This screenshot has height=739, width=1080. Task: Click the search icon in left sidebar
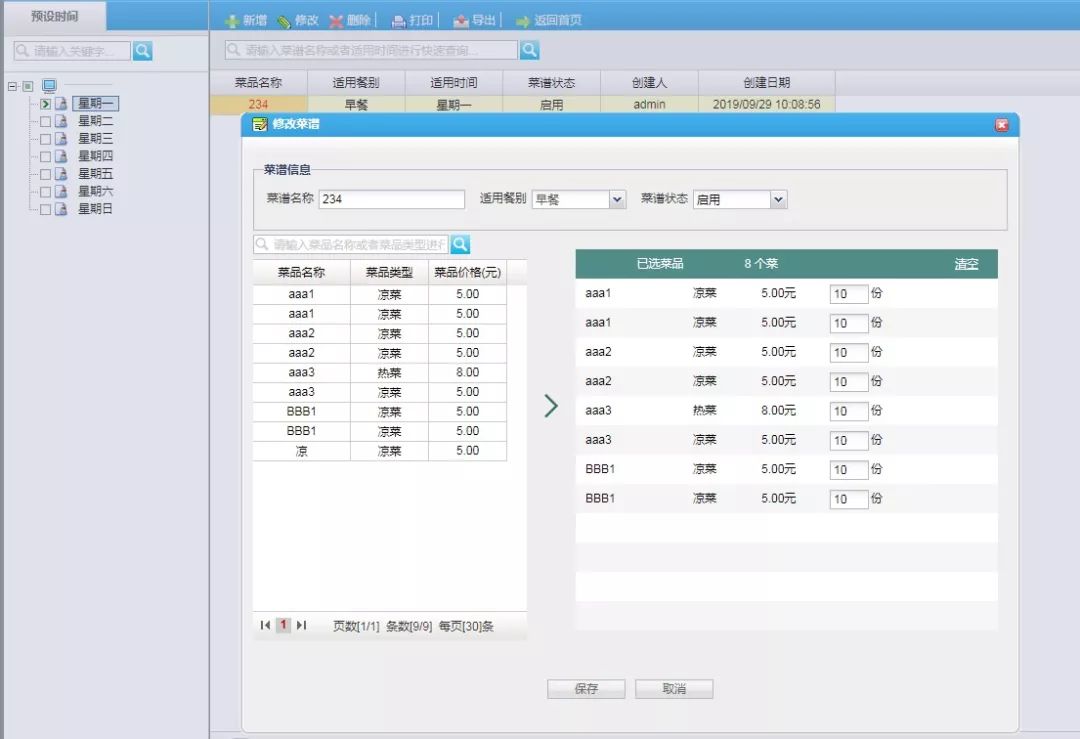click(x=143, y=50)
